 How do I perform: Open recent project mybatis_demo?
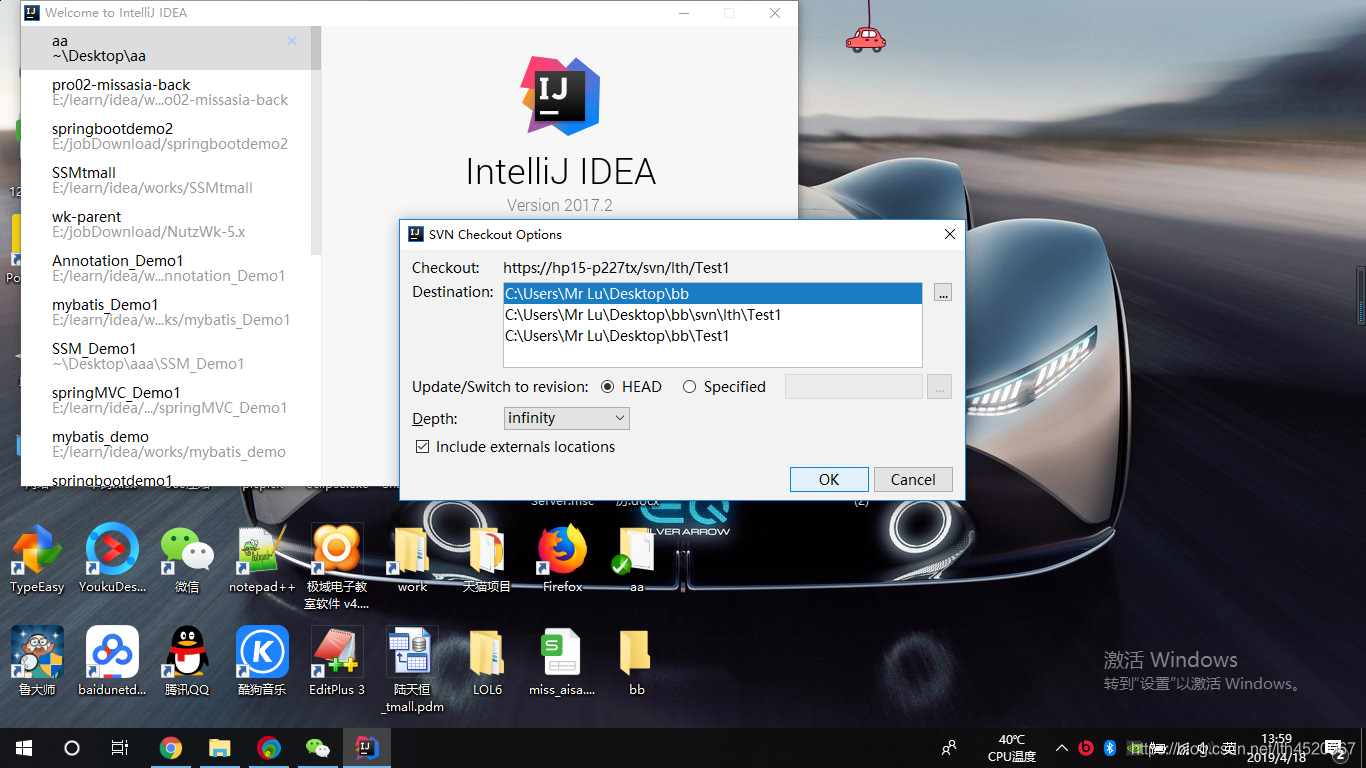pyautogui.click(x=166, y=444)
